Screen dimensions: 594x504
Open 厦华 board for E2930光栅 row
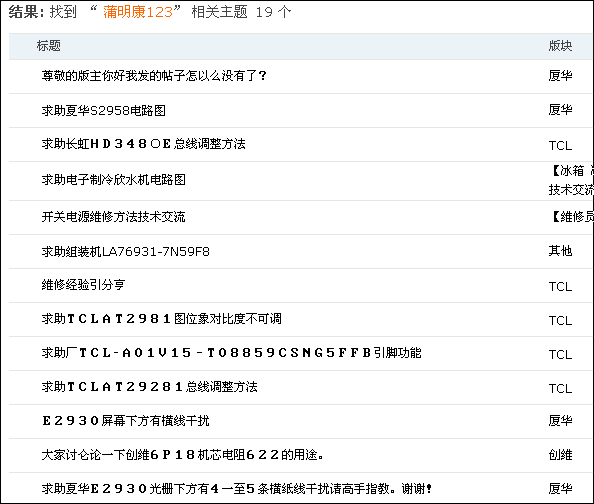coord(560,488)
